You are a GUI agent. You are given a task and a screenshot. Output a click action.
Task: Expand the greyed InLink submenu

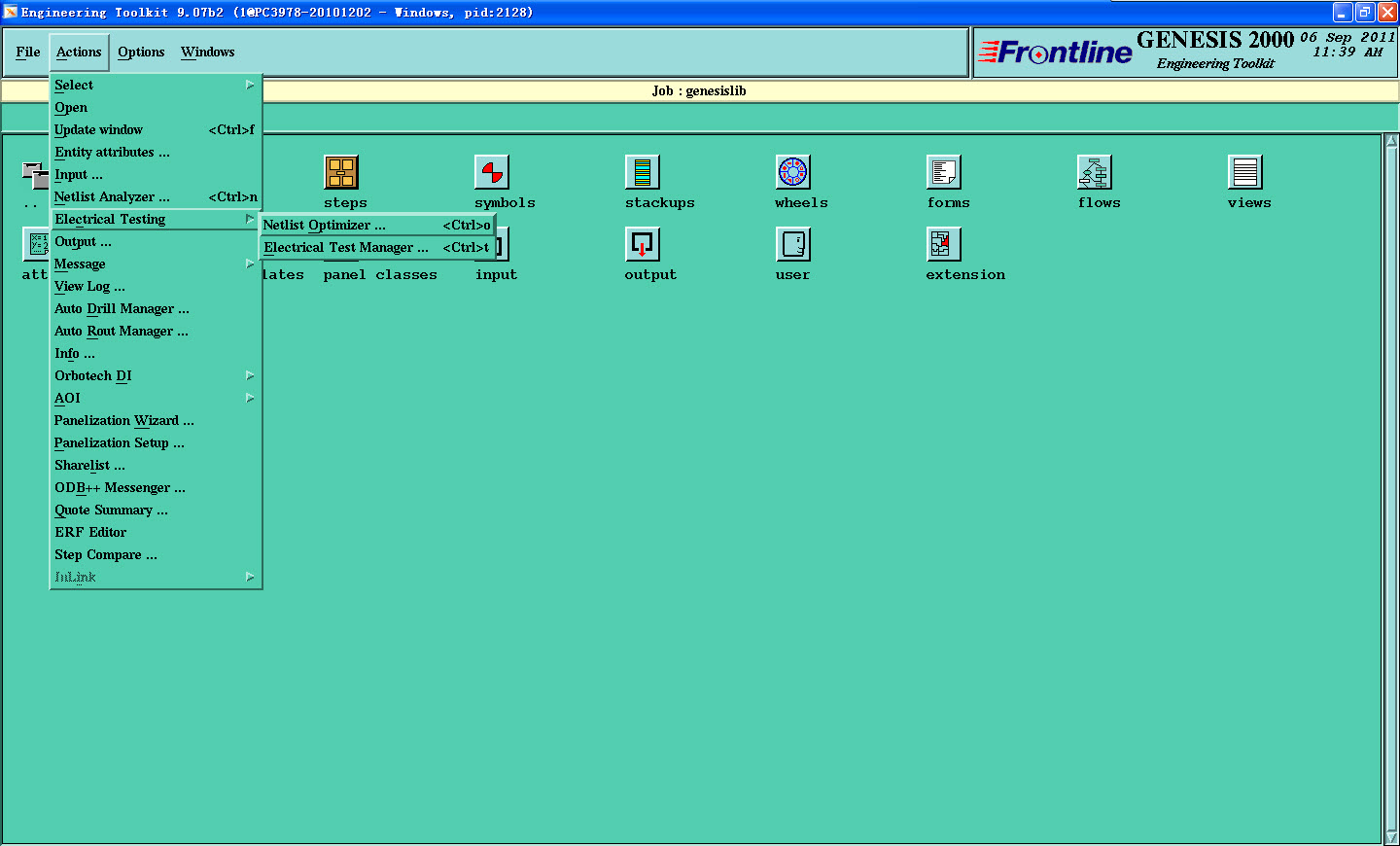coord(156,577)
